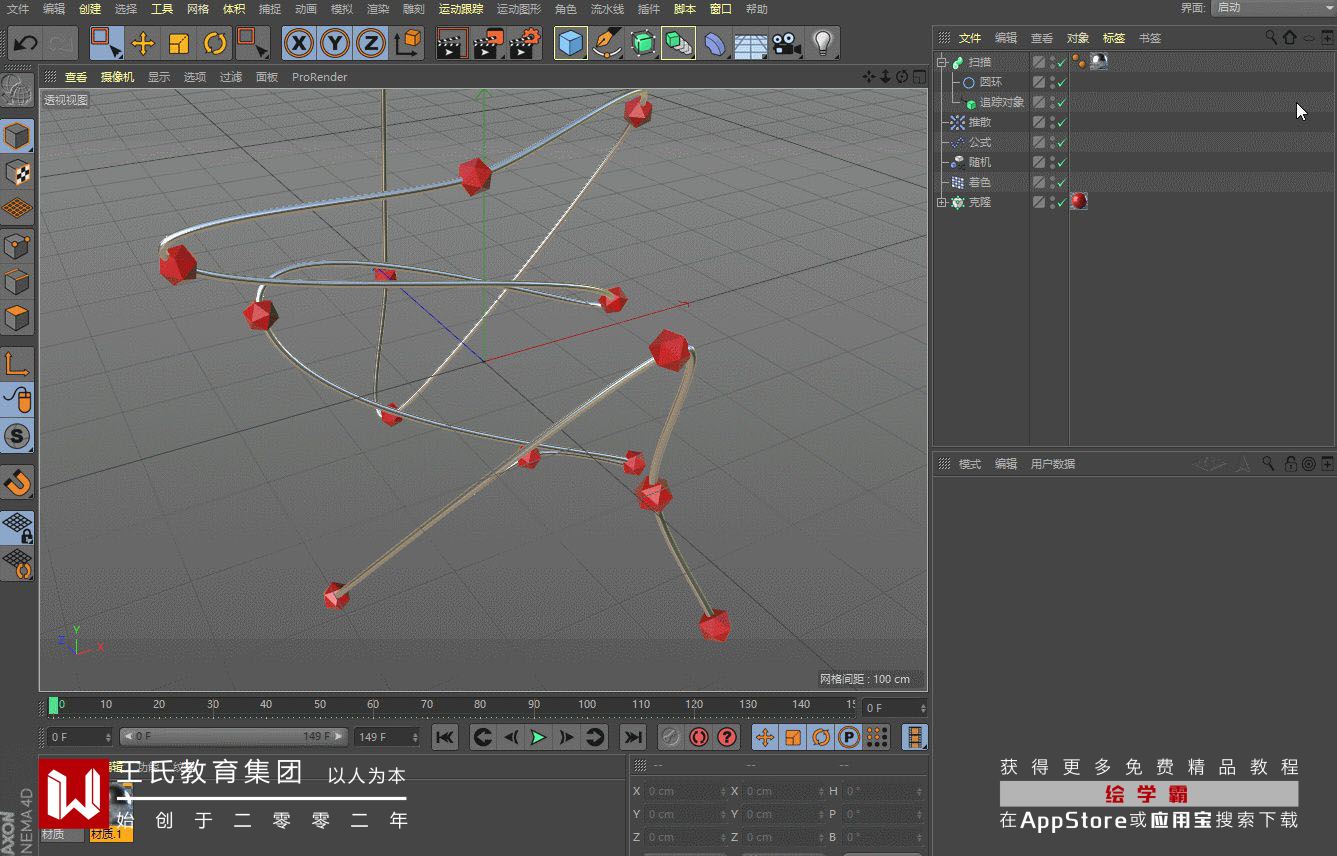The image size is (1337, 856).
Task: Switch the coordinate system icon
Action: pyautogui.click(x=408, y=43)
